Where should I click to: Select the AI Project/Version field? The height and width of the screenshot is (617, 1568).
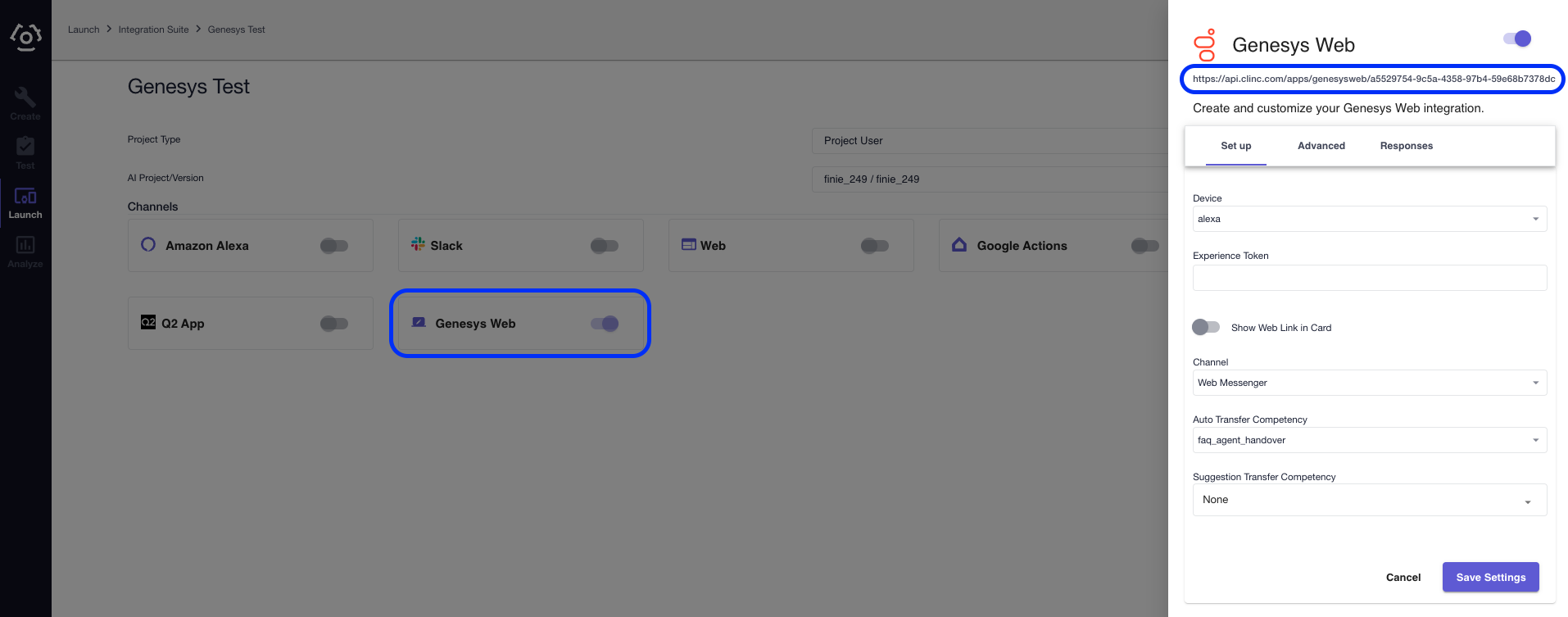(990, 179)
